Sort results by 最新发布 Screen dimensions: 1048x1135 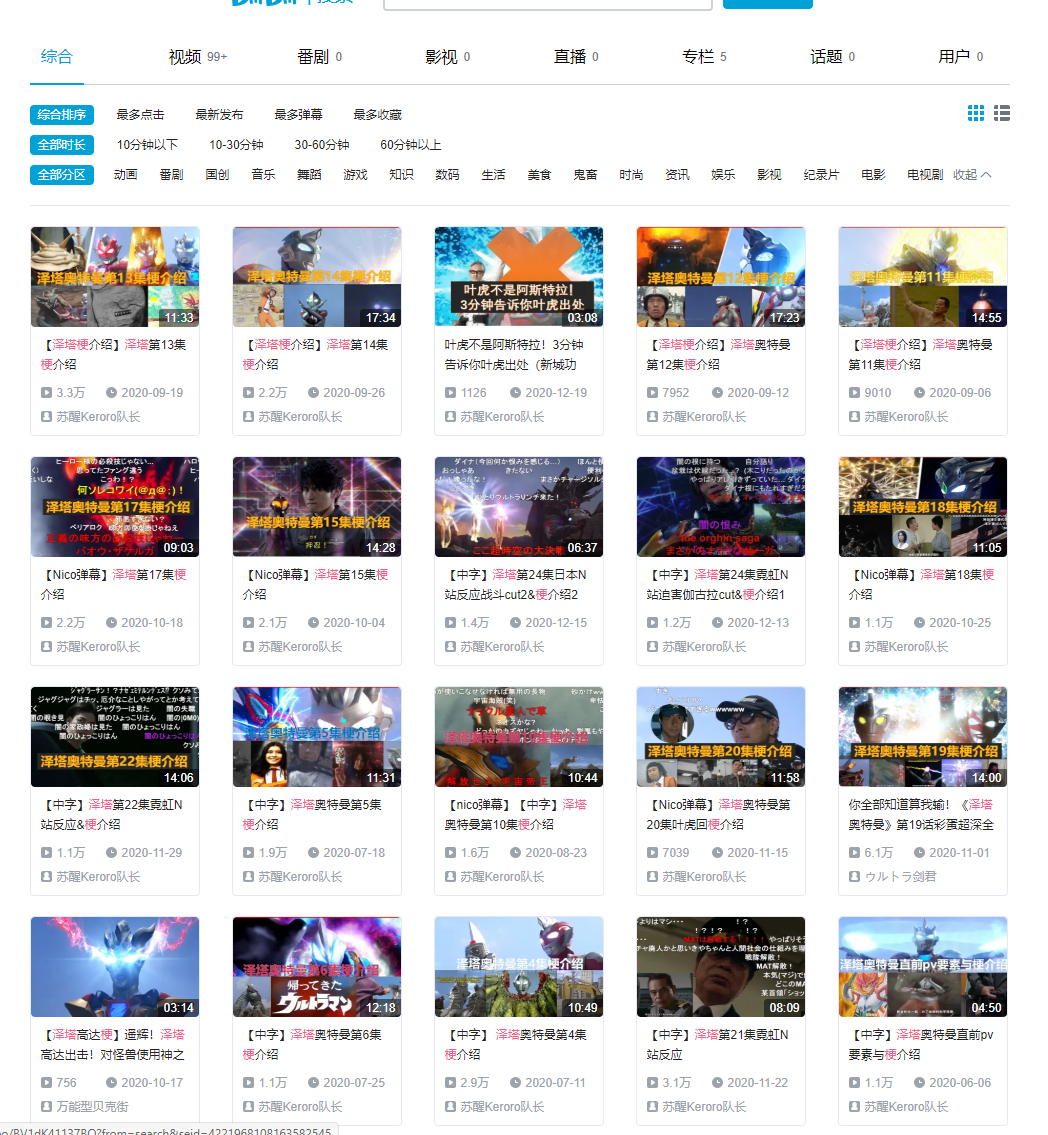click(219, 114)
